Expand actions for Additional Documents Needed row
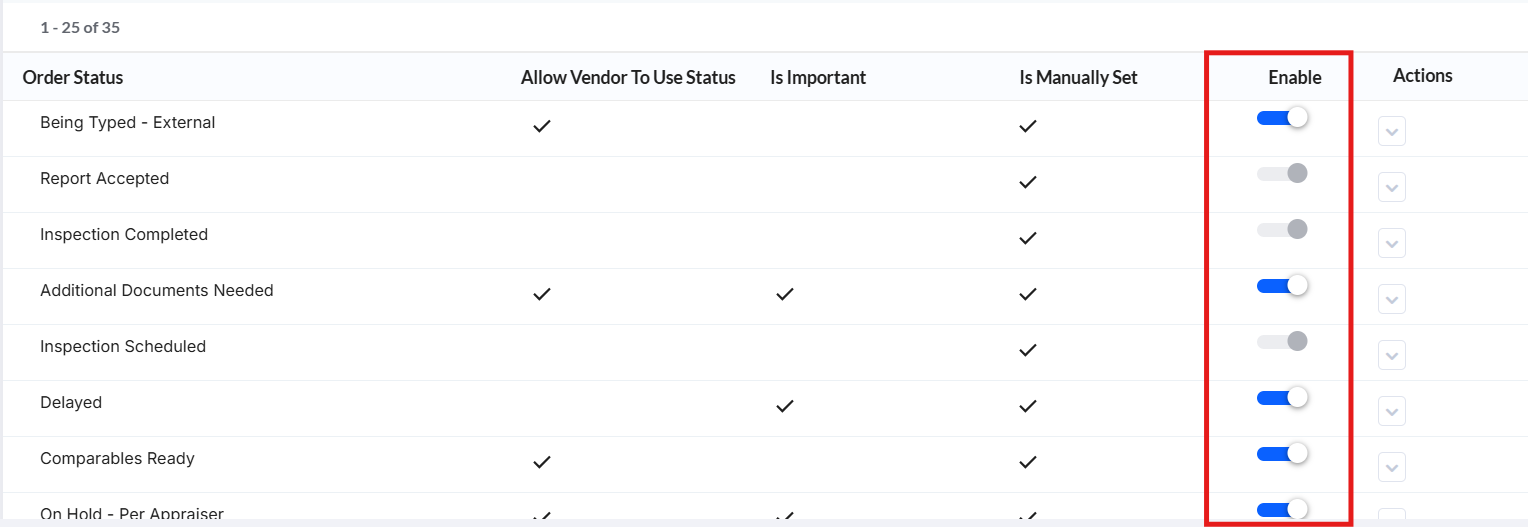This screenshot has width=1528, height=527. pos(1392,299)
